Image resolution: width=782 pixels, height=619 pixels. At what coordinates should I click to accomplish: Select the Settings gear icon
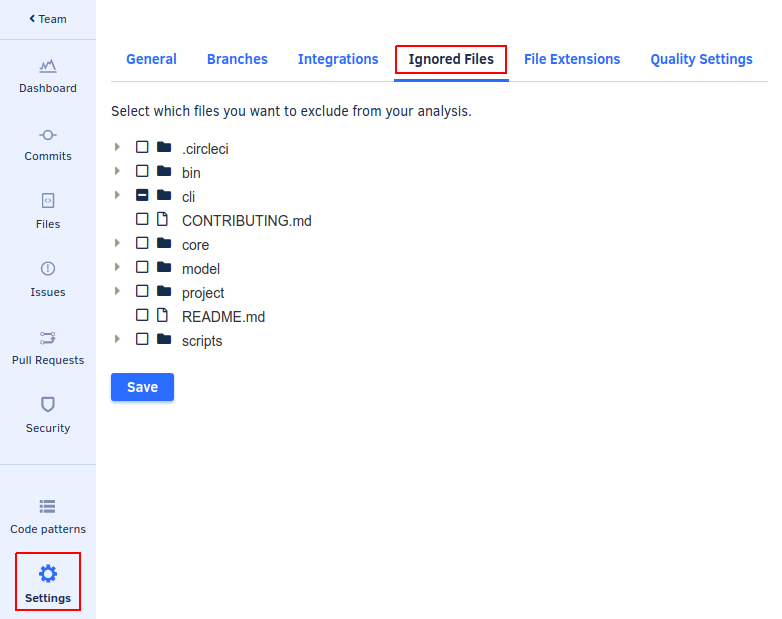(x=48, y=574)
